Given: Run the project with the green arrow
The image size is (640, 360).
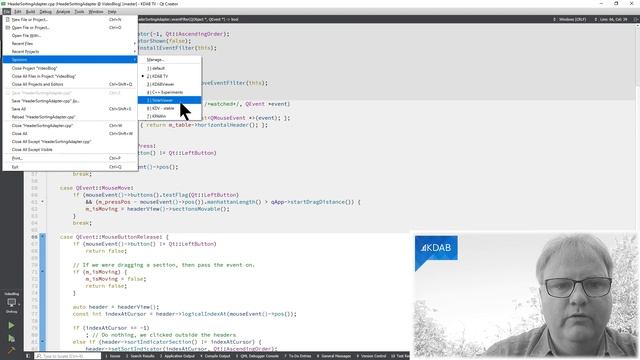Looking at the screenshot, I should 11,325.
